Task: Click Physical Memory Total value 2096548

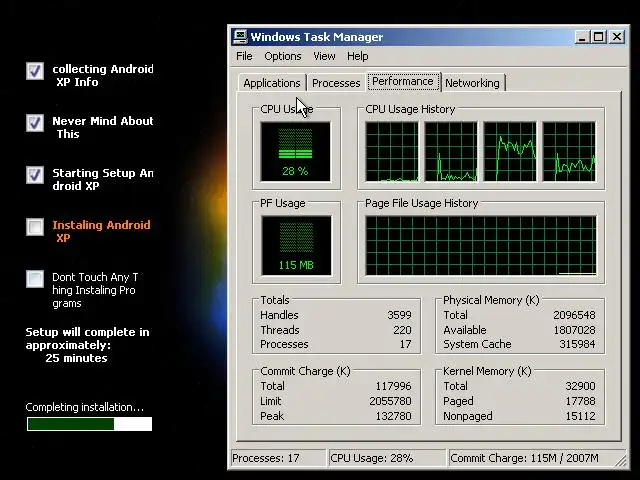Action: coord(574,315)
